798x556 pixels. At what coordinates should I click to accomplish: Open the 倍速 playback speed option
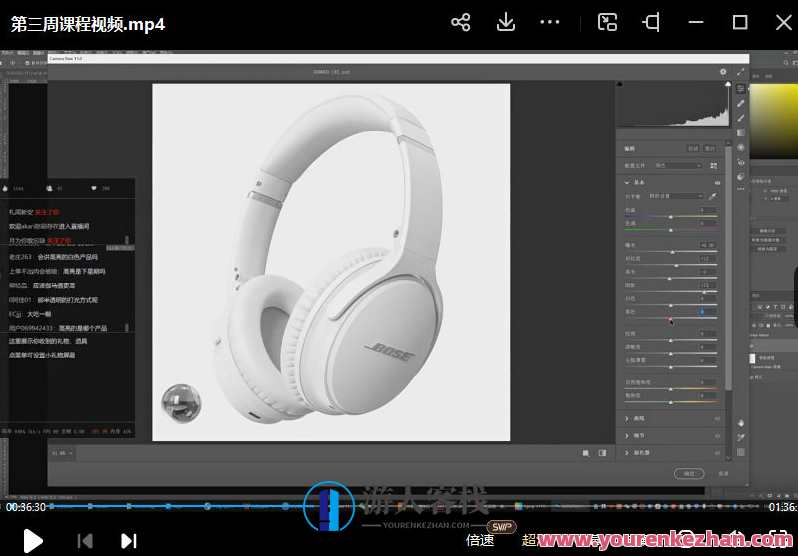480,540
